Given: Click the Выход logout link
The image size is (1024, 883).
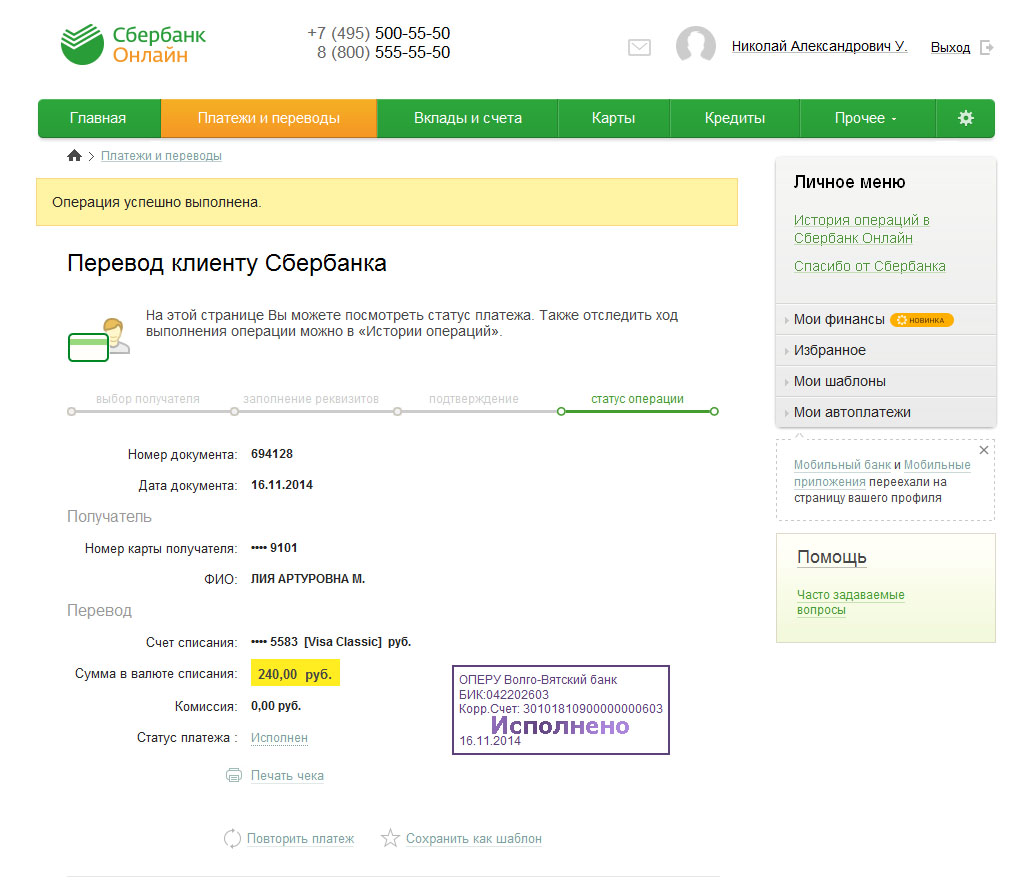Looking at the screenshot, I should 950,47.
